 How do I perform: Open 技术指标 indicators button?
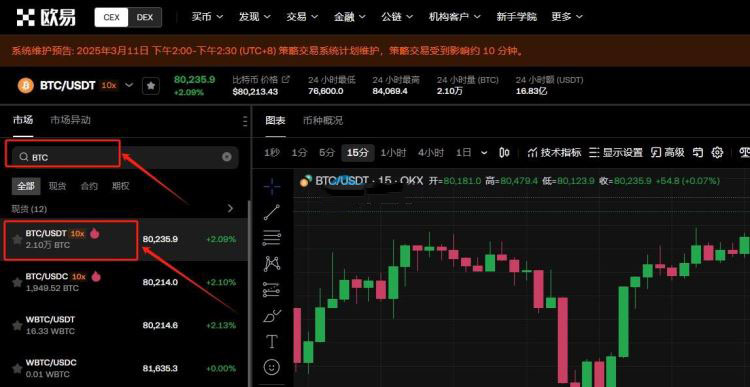click(554, 153)
